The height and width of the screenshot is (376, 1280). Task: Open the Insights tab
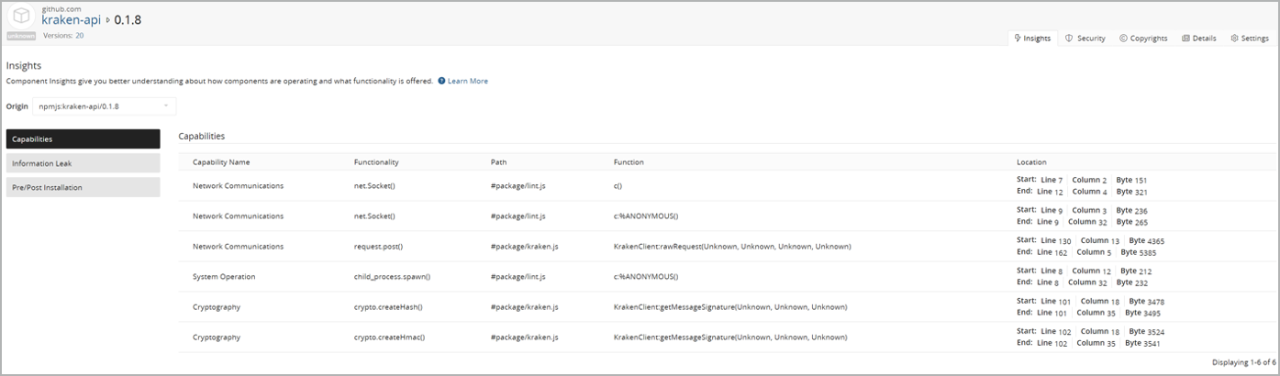click(x=1031, y=38)
